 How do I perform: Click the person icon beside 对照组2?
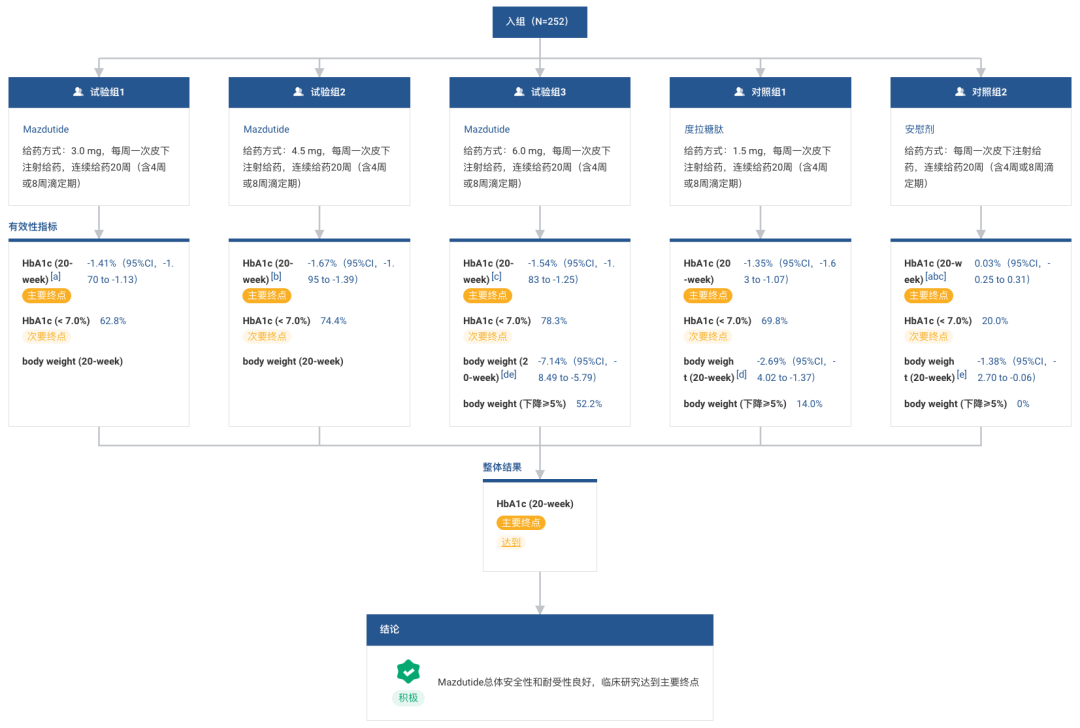960,92
